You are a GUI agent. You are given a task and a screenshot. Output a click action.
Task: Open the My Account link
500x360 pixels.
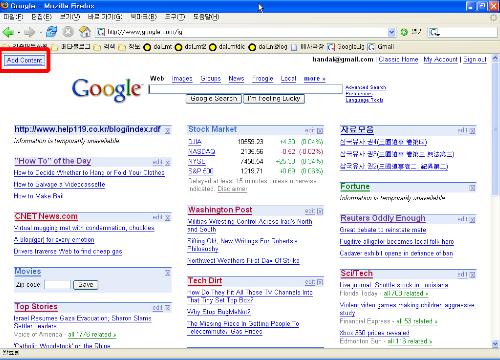tap(441, 59)
